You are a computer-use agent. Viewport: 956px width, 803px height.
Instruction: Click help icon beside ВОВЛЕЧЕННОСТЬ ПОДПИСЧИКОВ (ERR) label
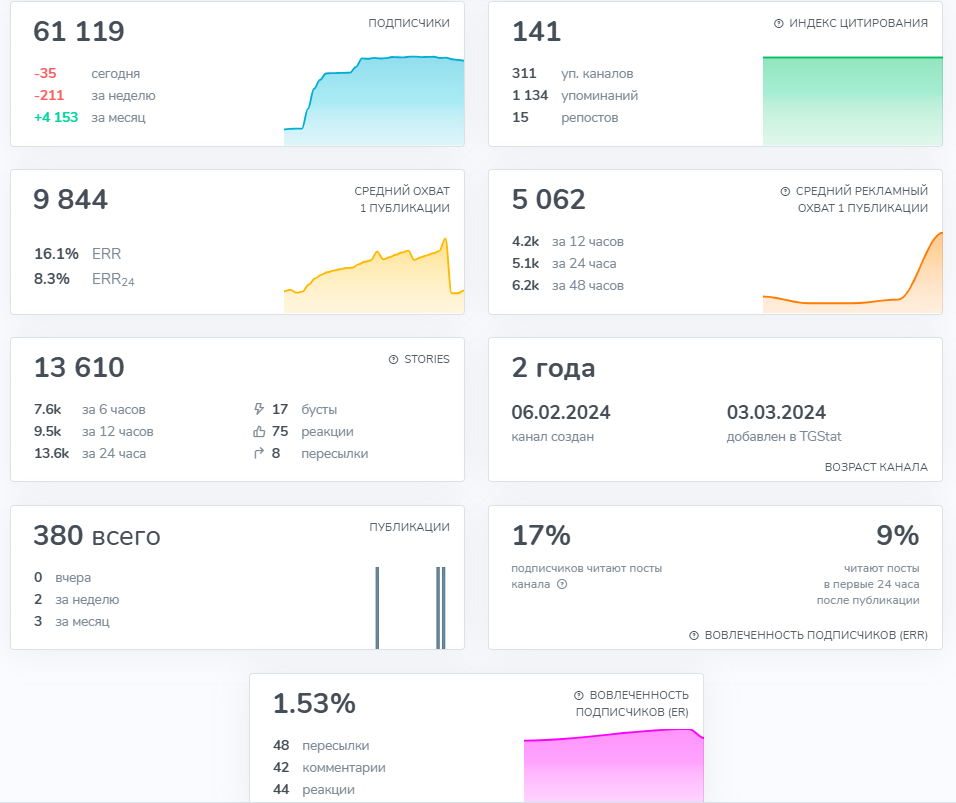(x=694, y=635)
